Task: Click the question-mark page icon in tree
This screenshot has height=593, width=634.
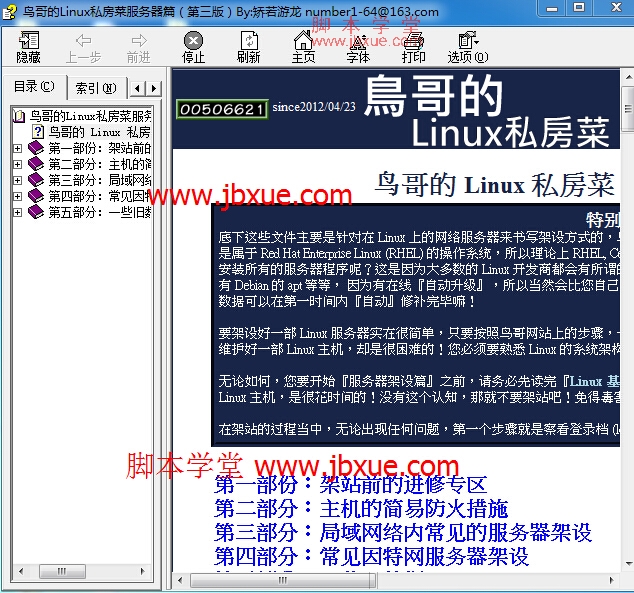Action: (x=38, y=132)
